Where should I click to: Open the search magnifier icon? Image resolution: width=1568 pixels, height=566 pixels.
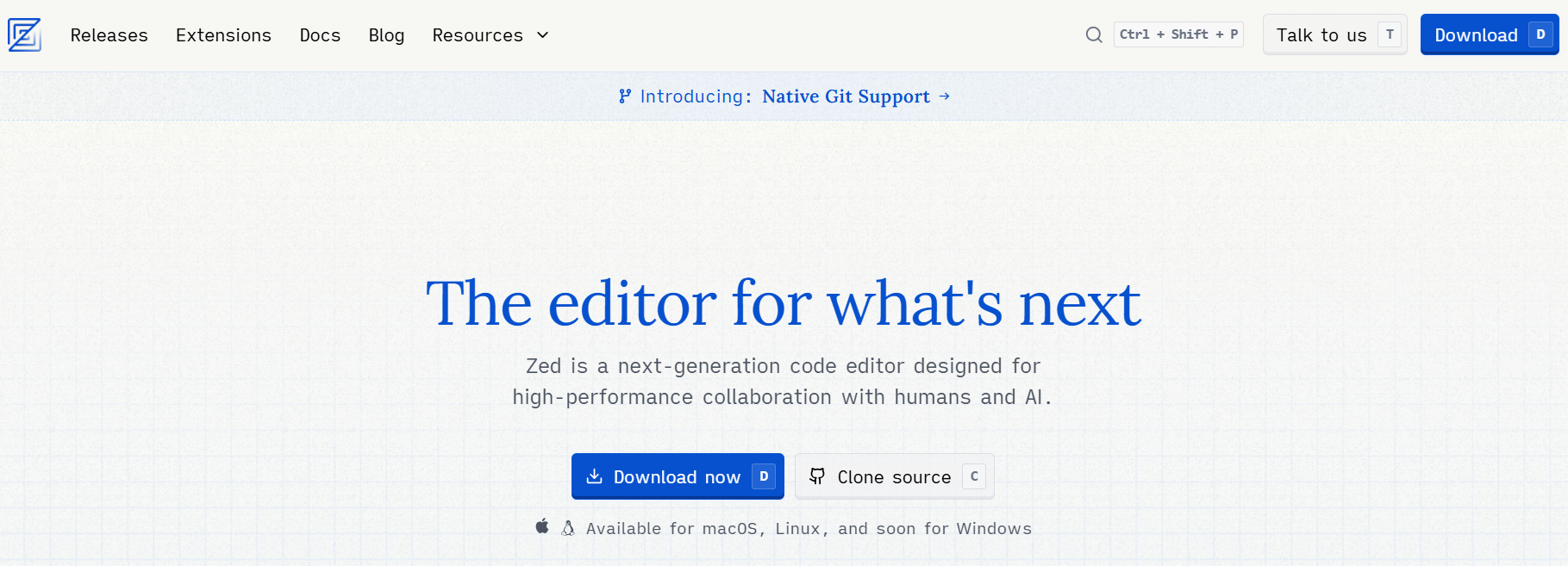pyautogui.click(x=1094, y=34)
